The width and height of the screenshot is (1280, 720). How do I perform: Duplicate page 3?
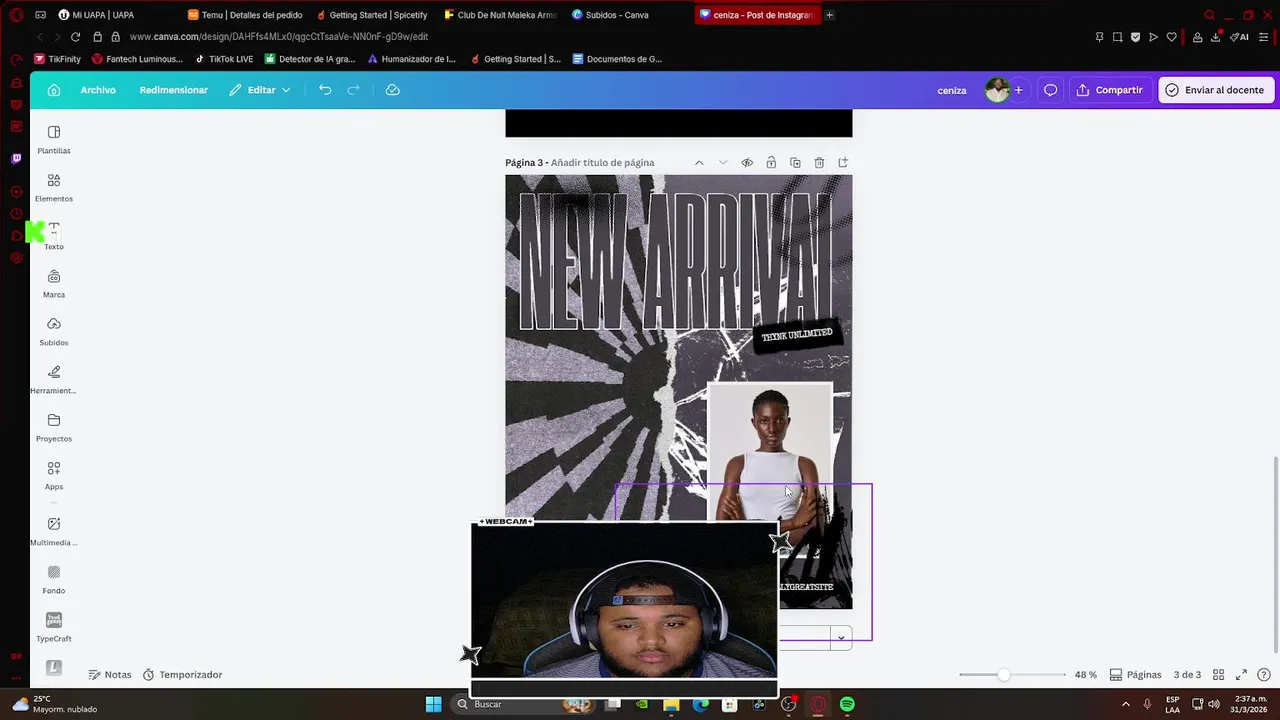click(795, 163)
